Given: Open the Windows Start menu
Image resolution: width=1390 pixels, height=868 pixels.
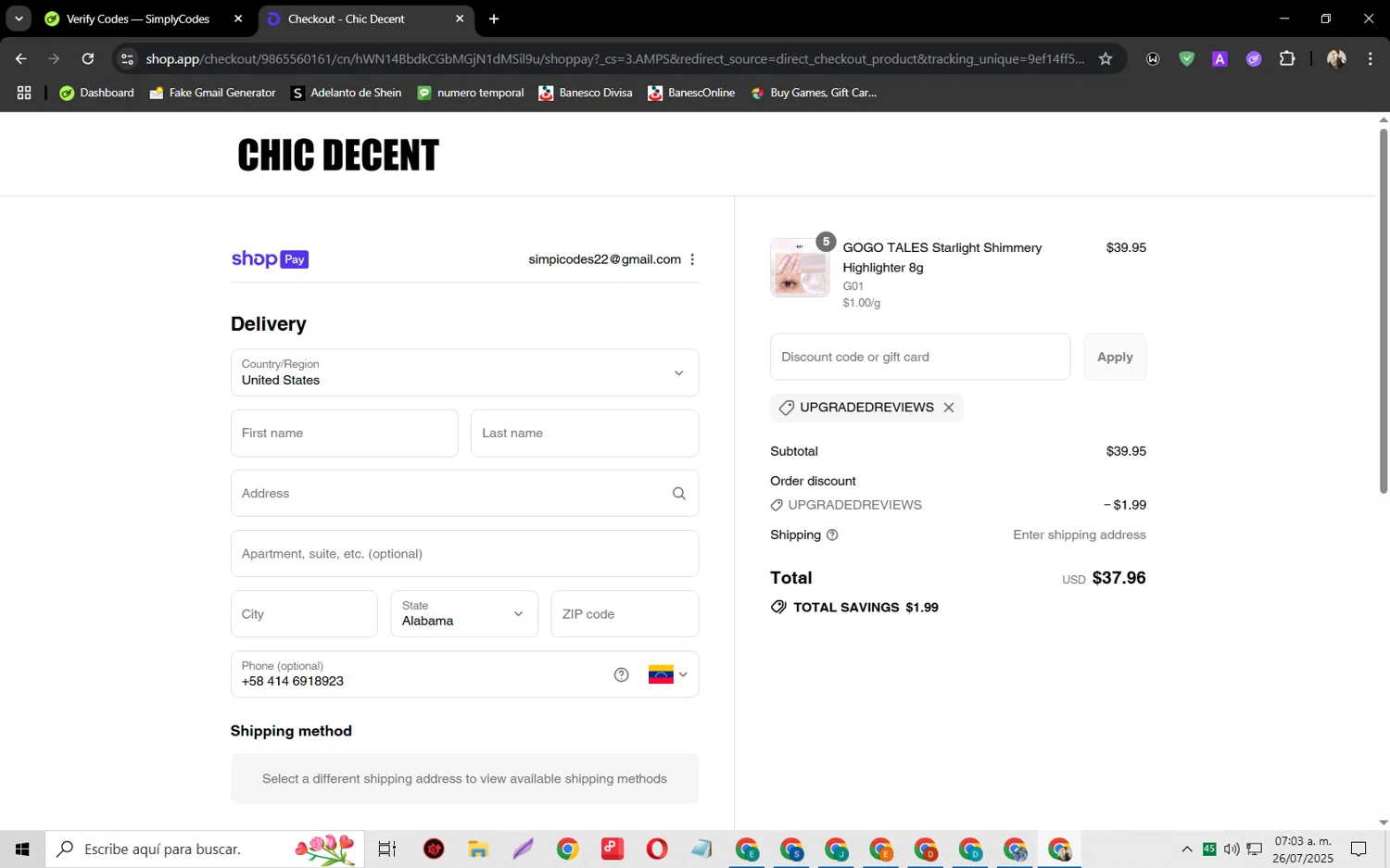Looking at the screenshot, I should click(22, 849).
